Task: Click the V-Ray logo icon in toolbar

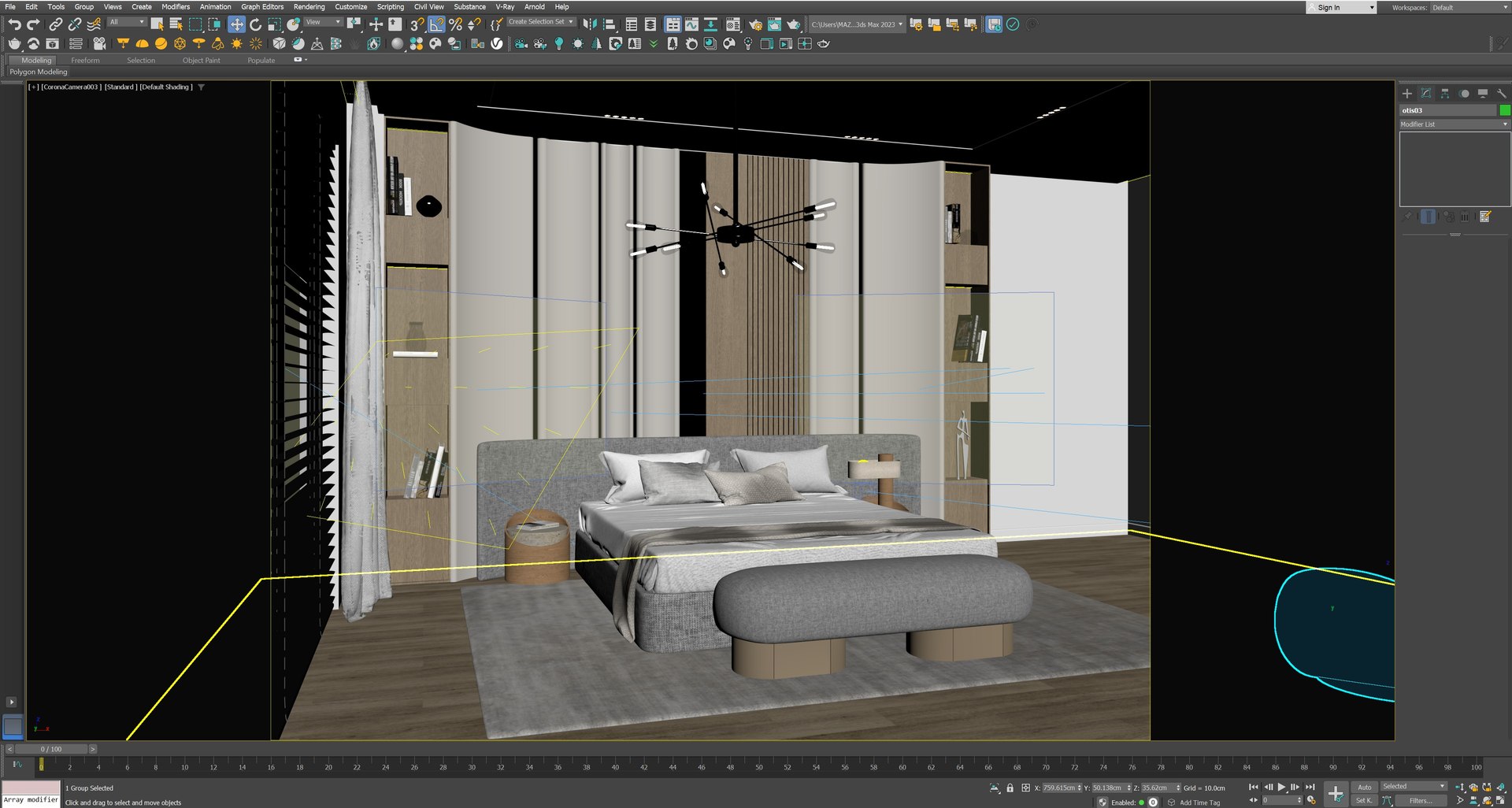Action: tap(497, 43)
